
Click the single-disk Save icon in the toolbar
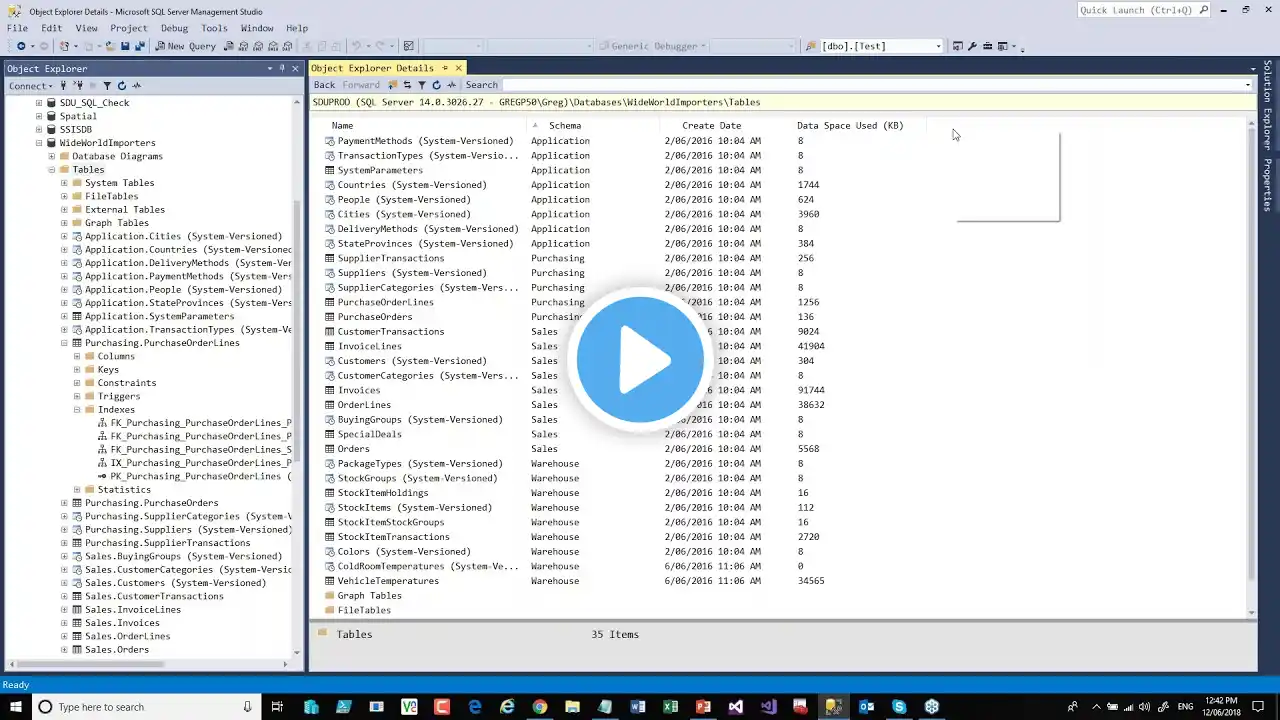(x=125, y=46)
